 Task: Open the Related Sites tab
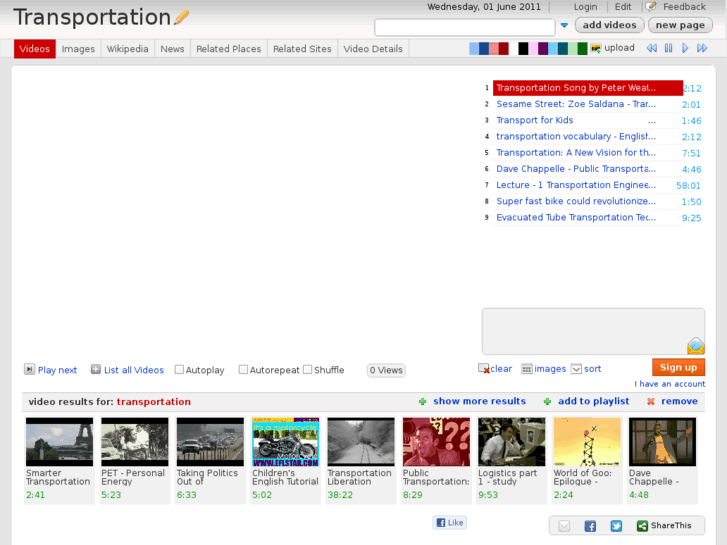pos(302,49)
